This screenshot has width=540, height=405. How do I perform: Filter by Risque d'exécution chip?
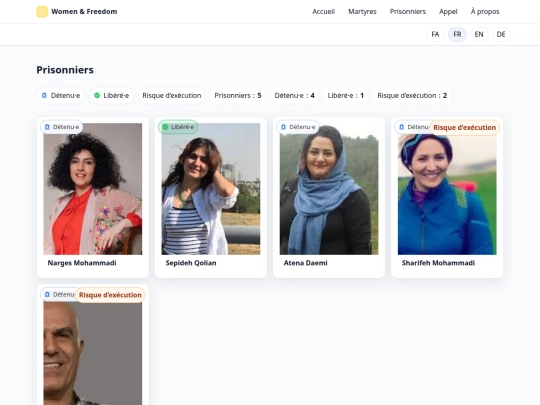coord(172,95)
